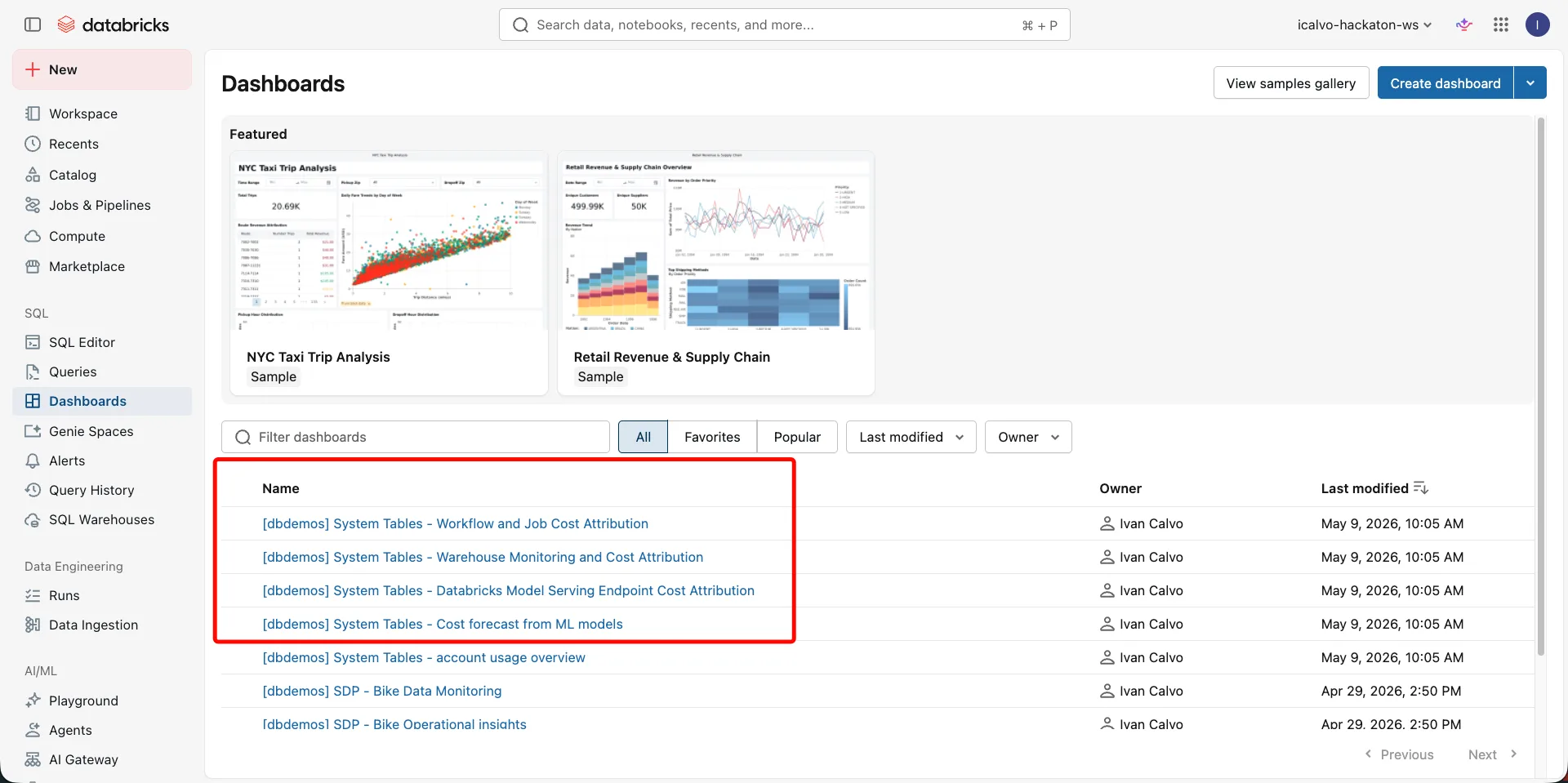Screen dimensions: 1568x783
Task: Click the Workspace sidebar icon
Action: (33, 113)
